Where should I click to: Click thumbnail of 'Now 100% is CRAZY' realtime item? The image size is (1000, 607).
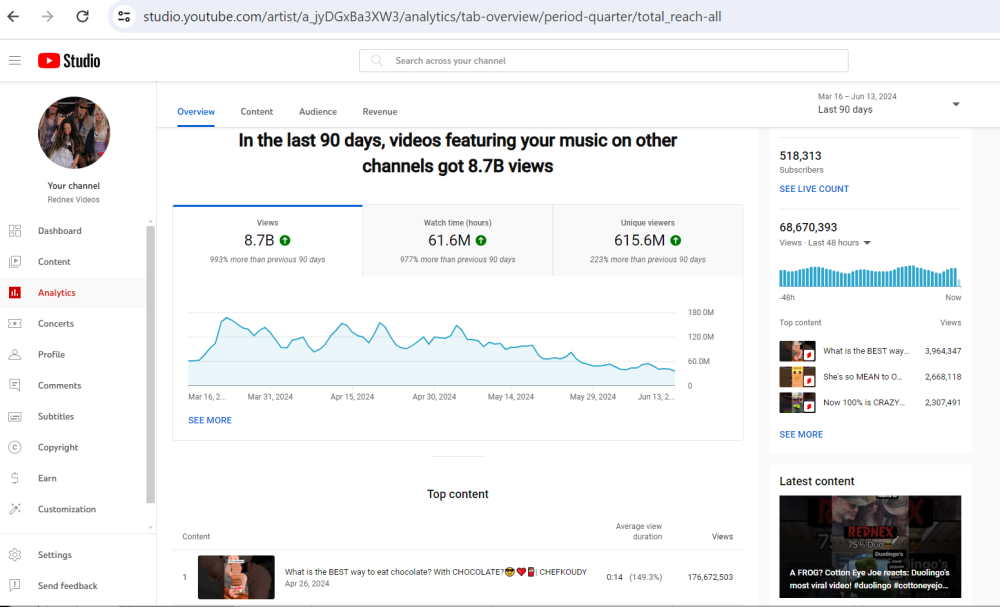pyautogui.click(x=797, y=402)
